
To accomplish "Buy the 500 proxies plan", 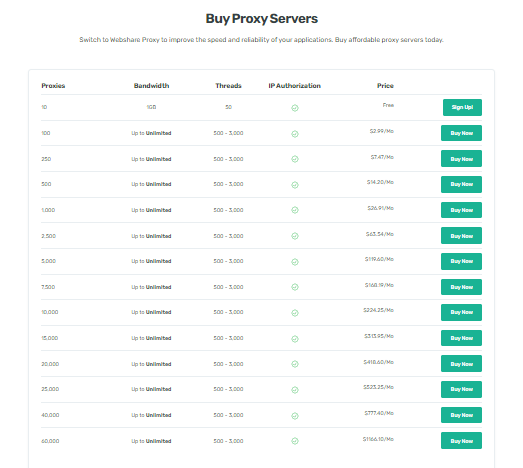I will pos(461,184).
